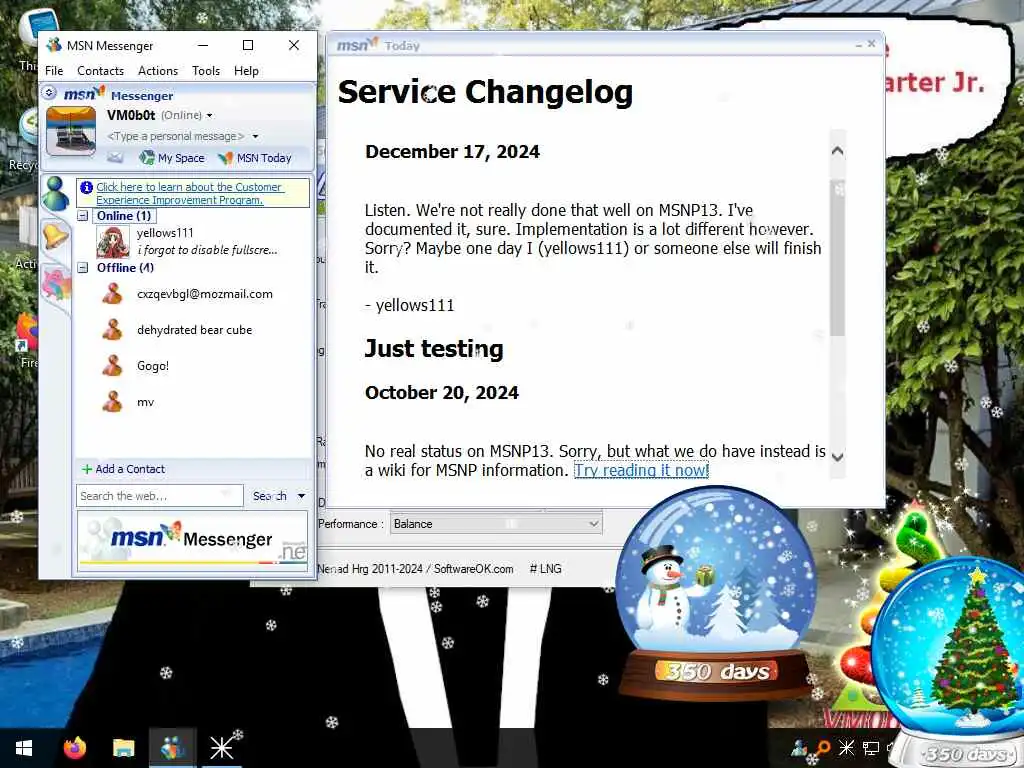Viewport: 1024px width, 768px height.
Task: Select contact Gogo!
Action: point(153,366)
